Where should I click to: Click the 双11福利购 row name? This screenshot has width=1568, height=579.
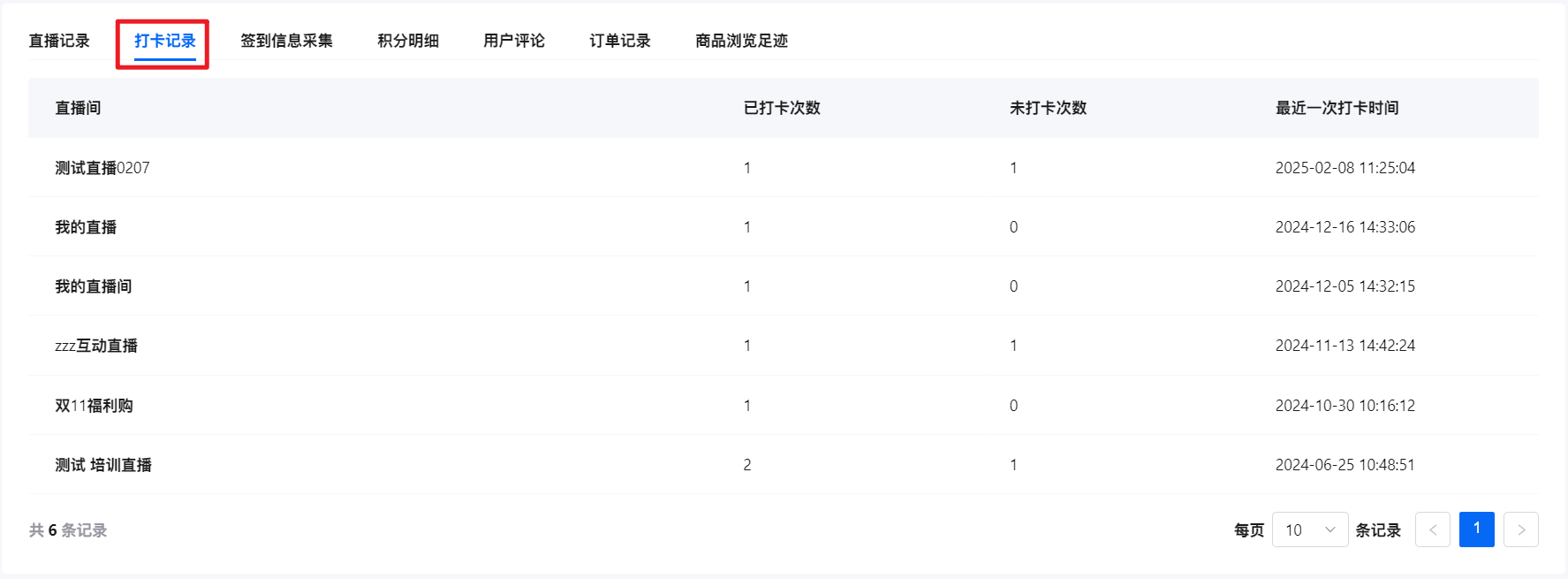(x=94, y=406)
